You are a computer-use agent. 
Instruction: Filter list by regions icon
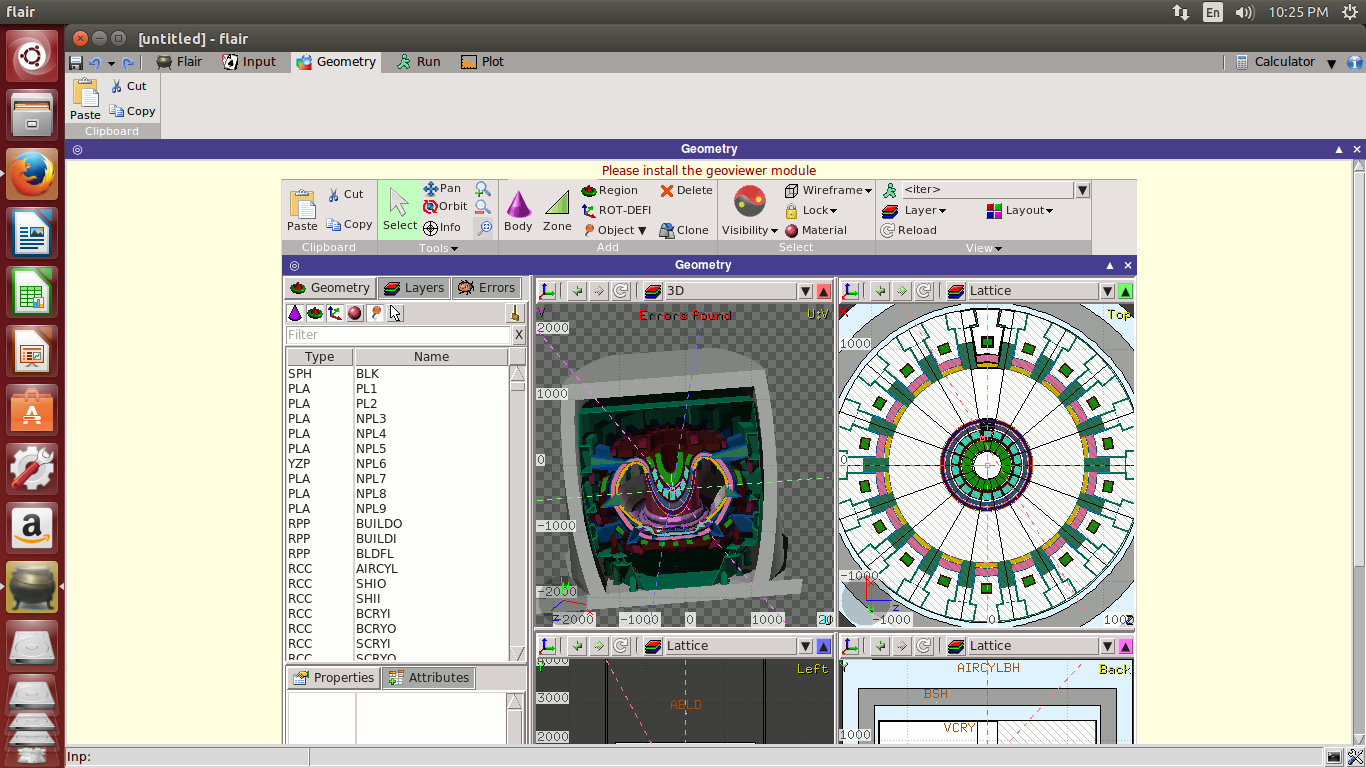[315, 313]
